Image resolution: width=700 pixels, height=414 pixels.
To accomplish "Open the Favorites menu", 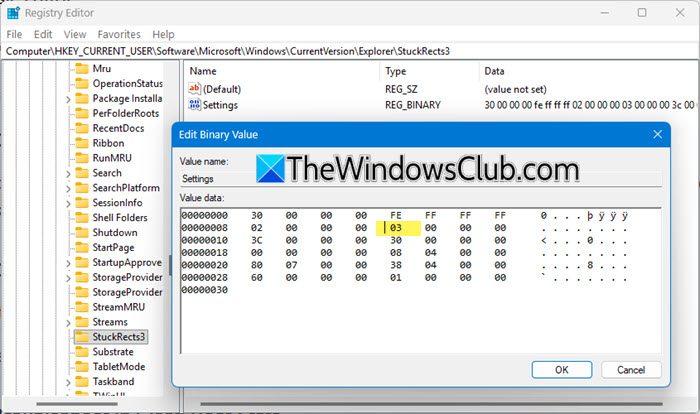I will click(119, 34).
